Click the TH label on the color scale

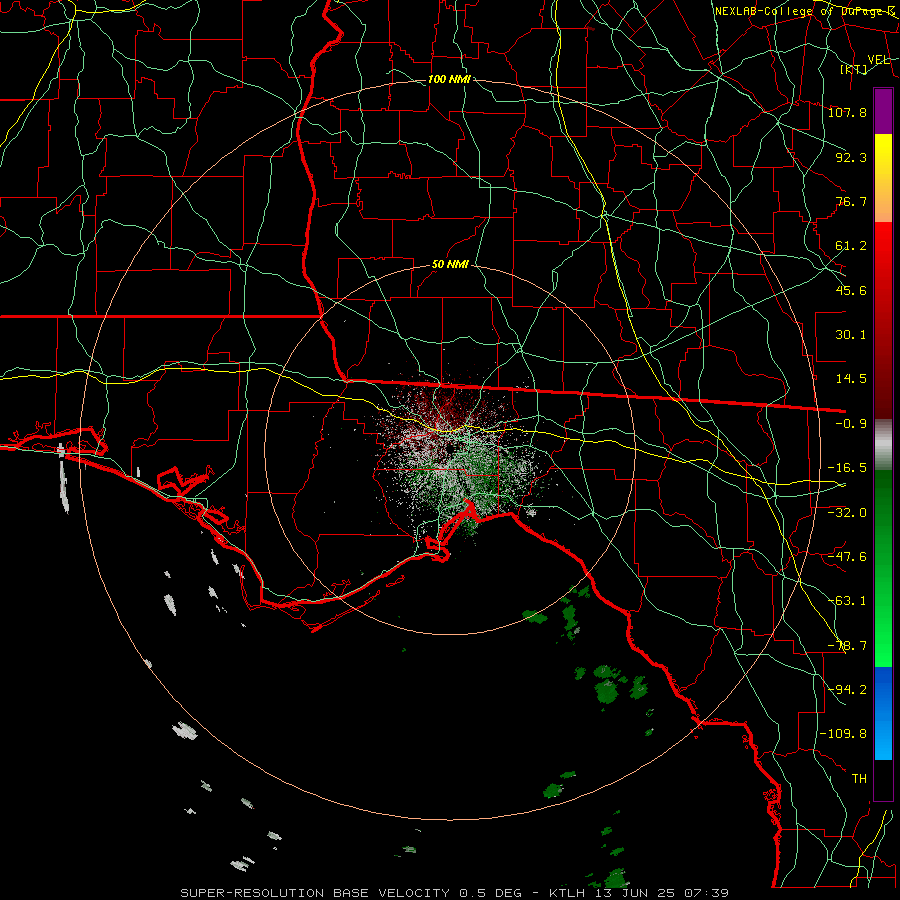(859, 778)
